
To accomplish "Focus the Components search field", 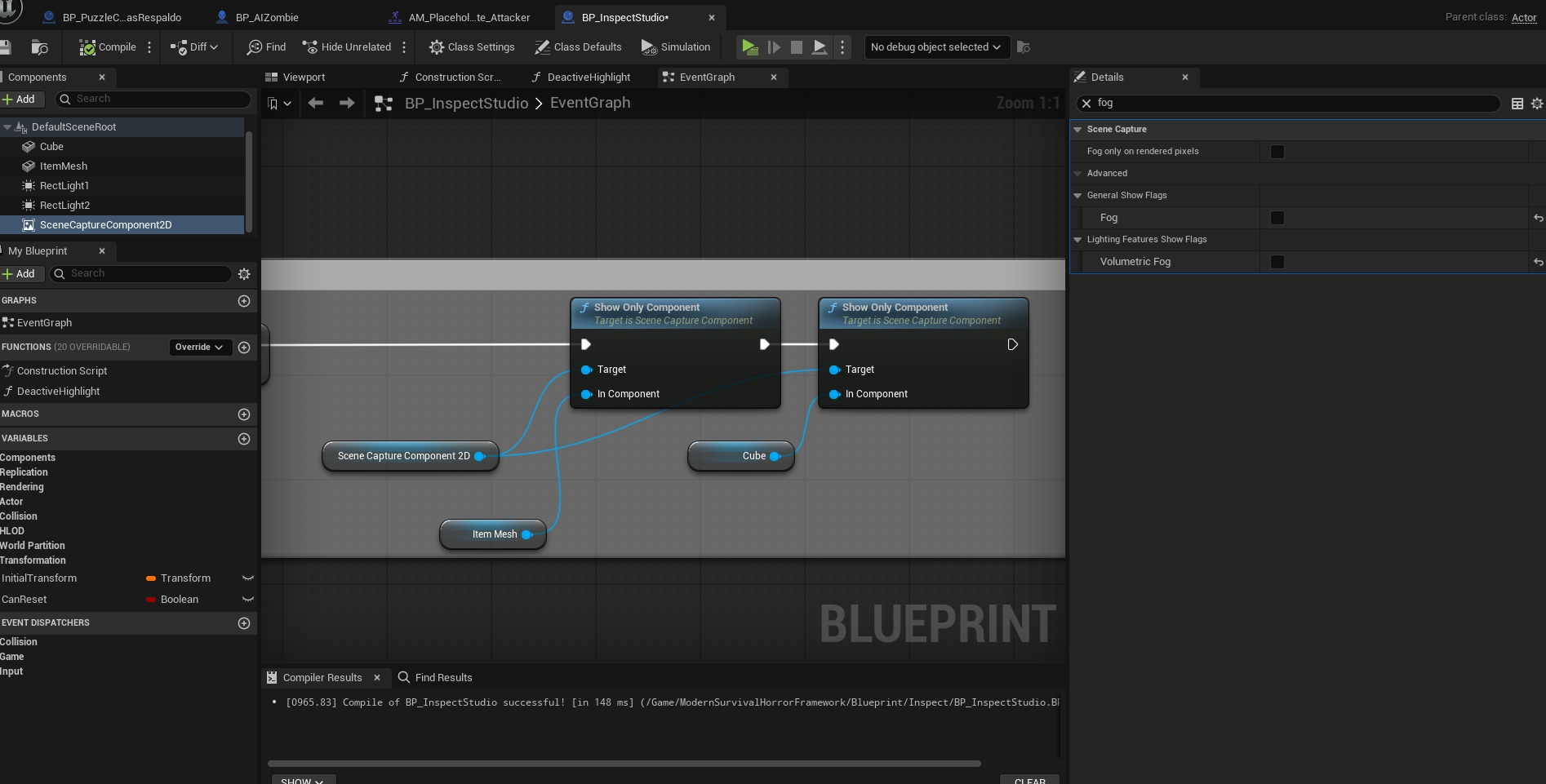I will (153, 99).
